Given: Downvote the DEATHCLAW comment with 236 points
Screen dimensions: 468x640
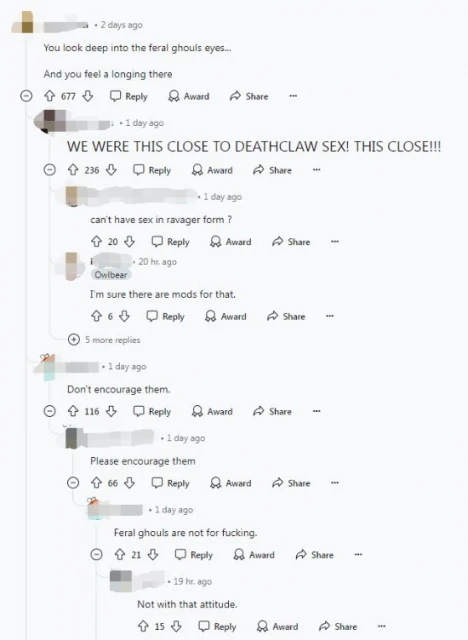Looking at the screenshot, I should [x=111, y=170].
